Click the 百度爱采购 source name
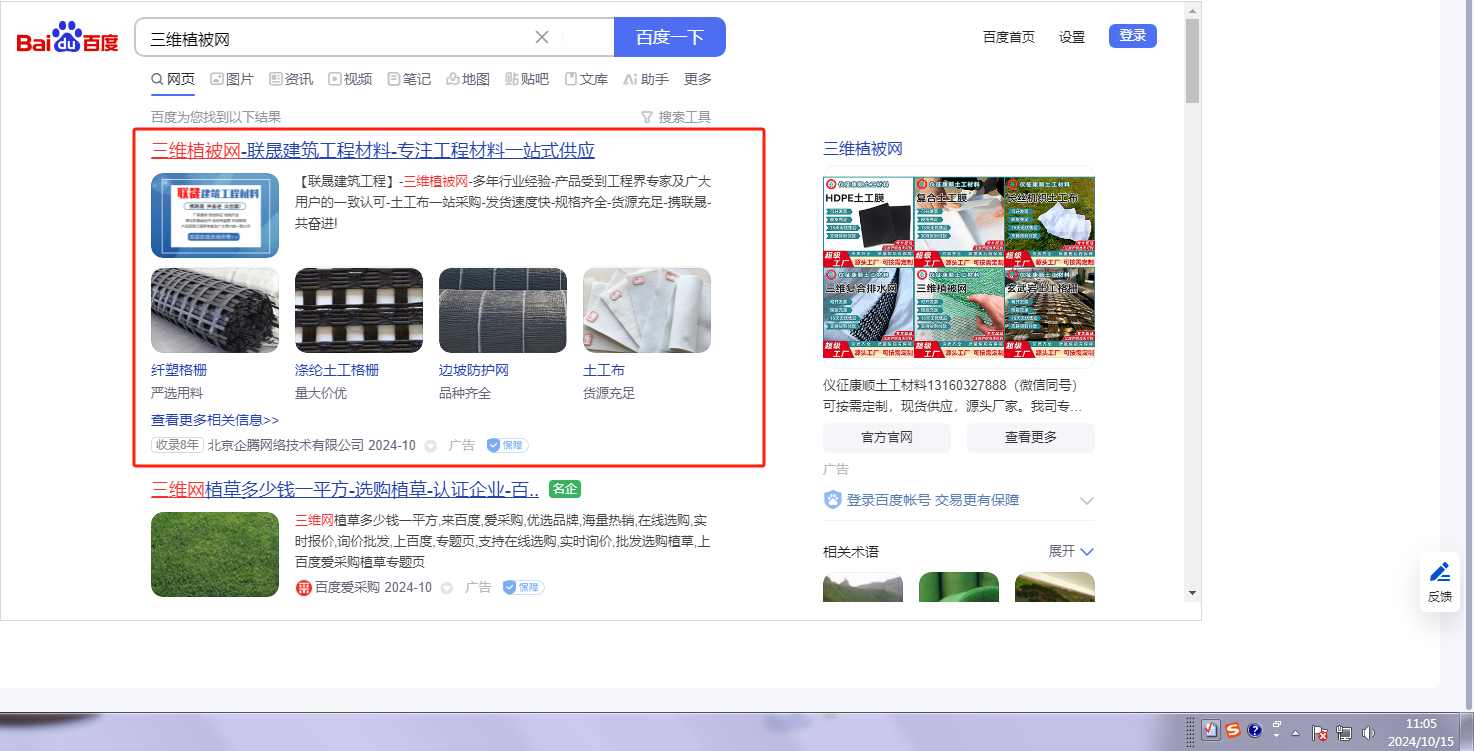The height and width of the screenshot is (751, 1474). click(348, 587)
